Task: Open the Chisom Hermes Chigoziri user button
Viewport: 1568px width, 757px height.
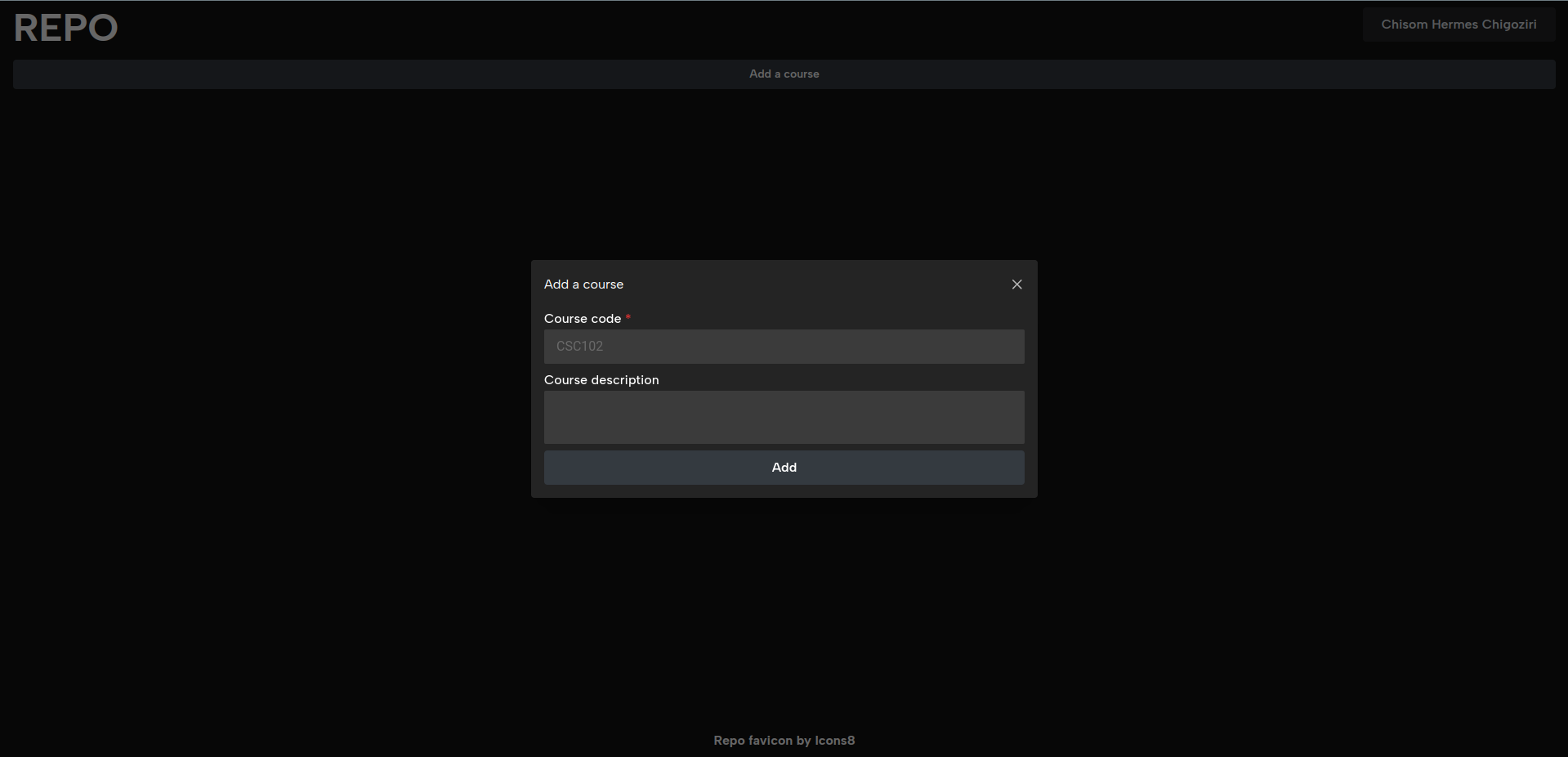Action: point(1459,25)
